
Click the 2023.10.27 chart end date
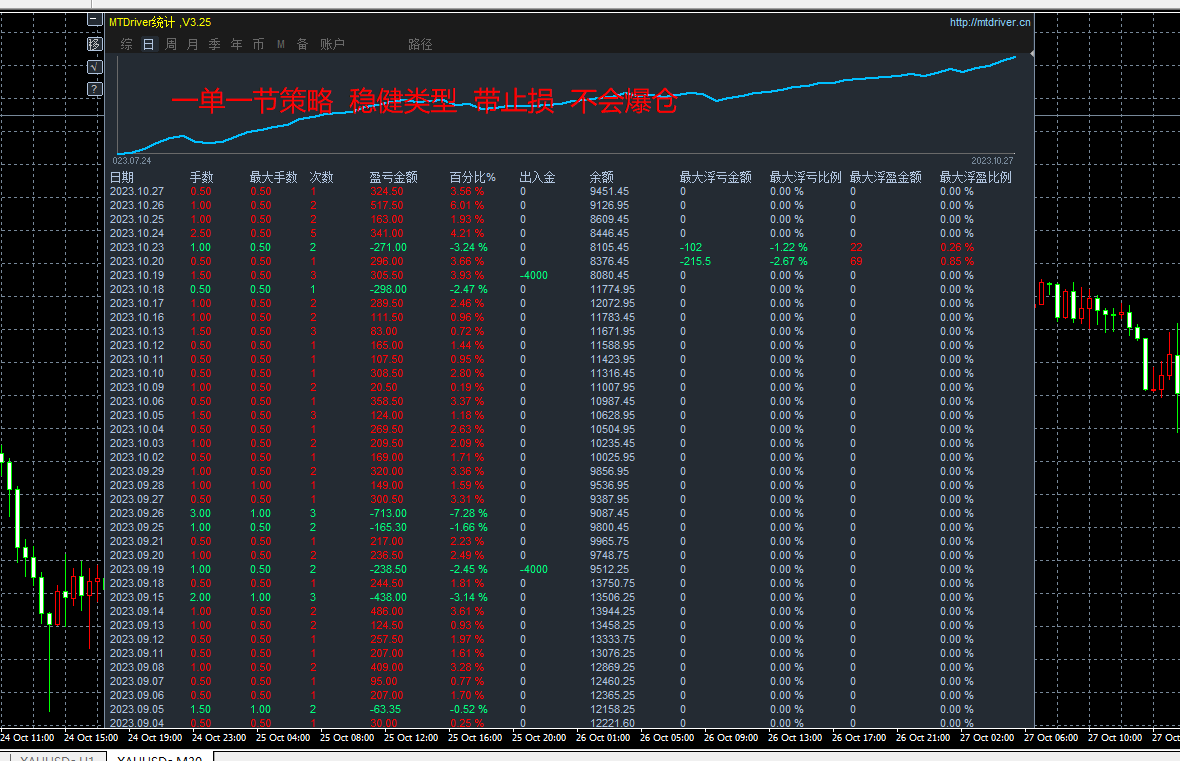(993, 160)
